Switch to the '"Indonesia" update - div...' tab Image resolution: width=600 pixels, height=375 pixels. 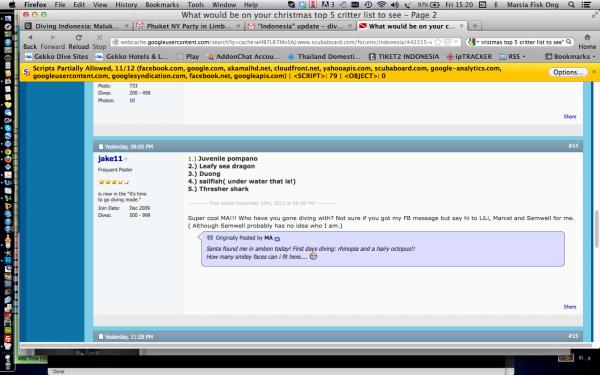click(300, 26)
